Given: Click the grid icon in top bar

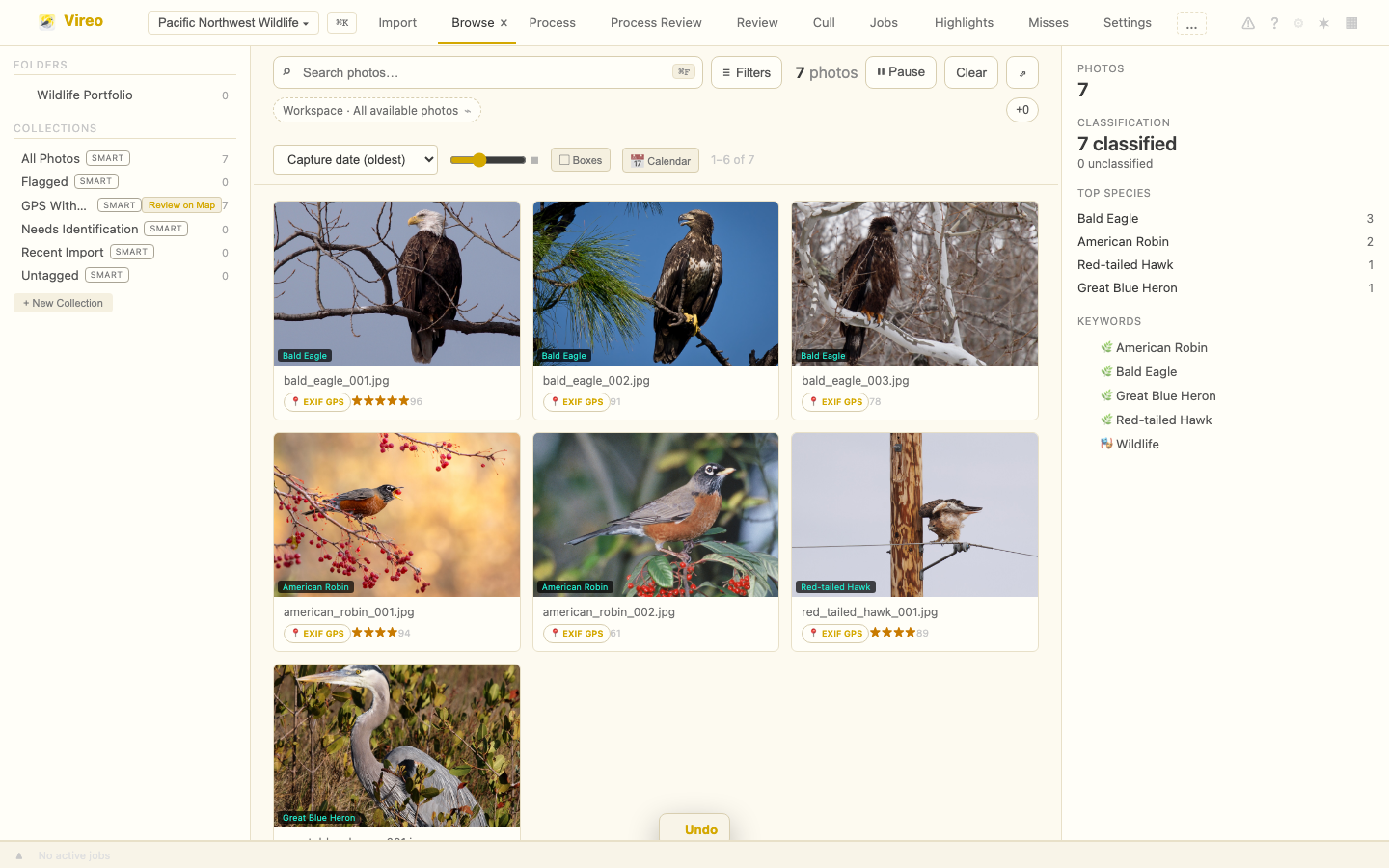Looking at the screenshot, I should (1351, 23).
